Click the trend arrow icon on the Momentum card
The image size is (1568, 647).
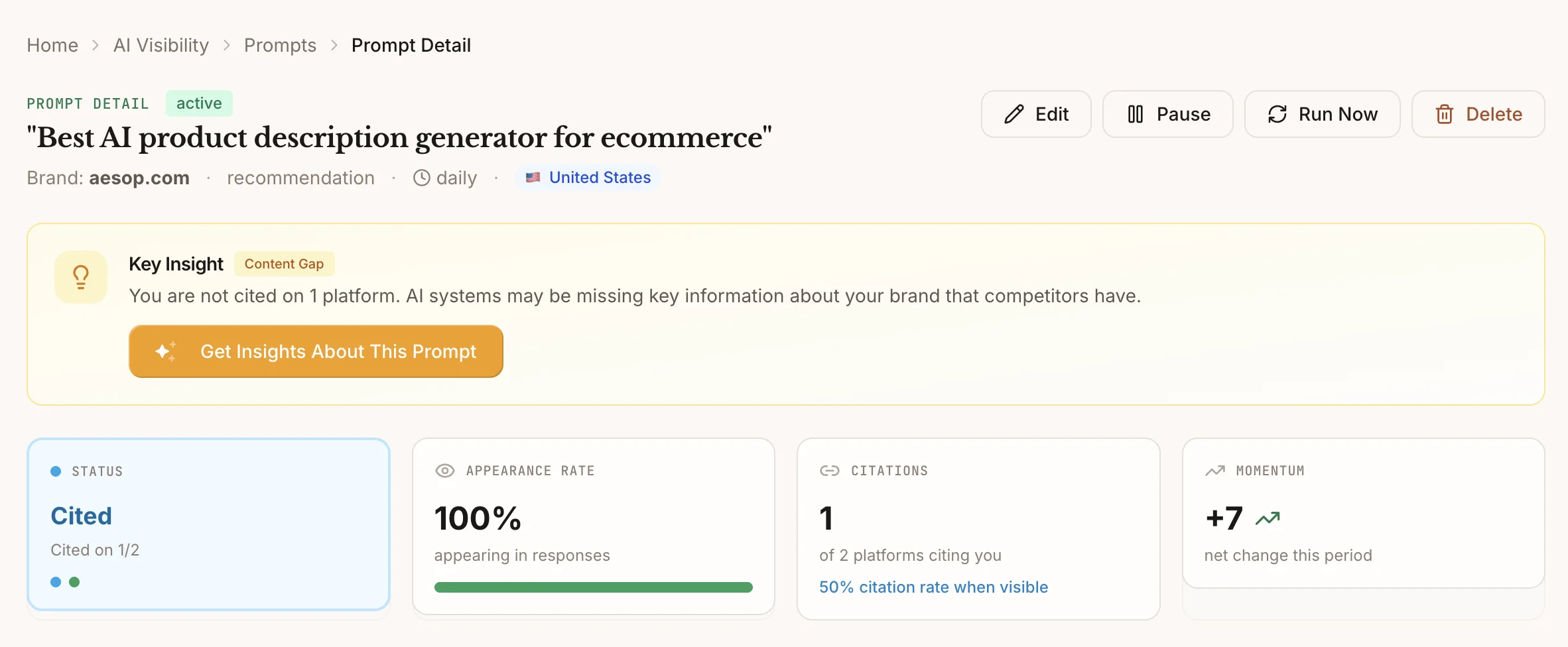click(1214, 470)
